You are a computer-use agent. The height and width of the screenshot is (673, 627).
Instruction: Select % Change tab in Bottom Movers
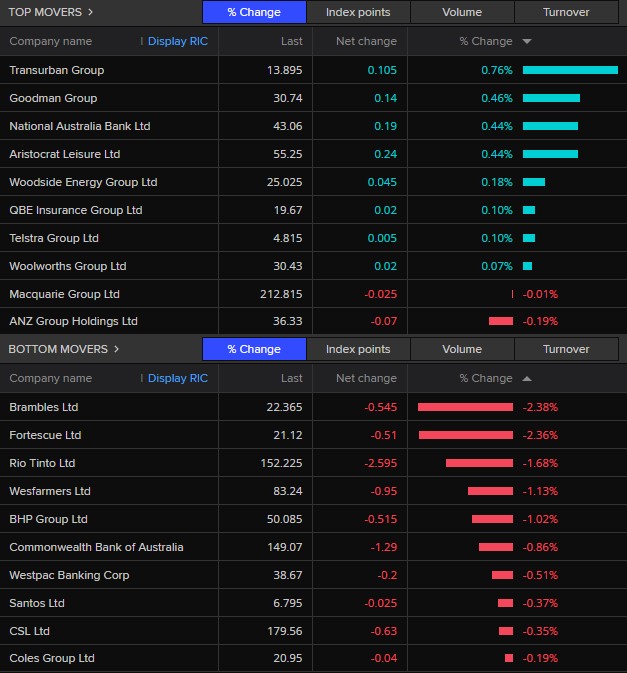[254, 350]
